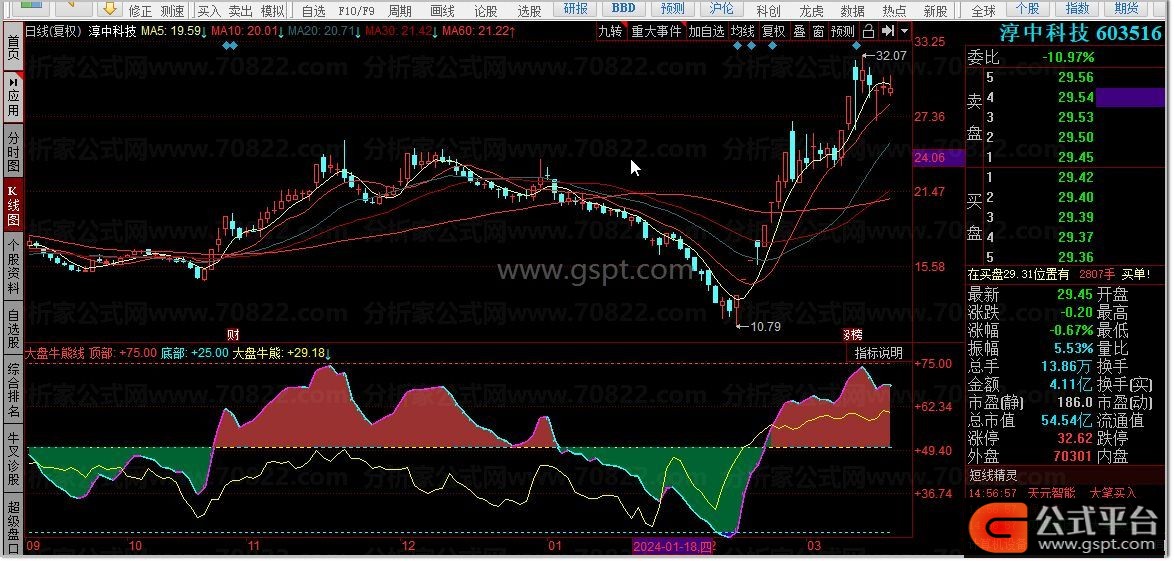Click the 研报 research reports button
Screen dimensions: 1174x561
[x=575, y=8]
